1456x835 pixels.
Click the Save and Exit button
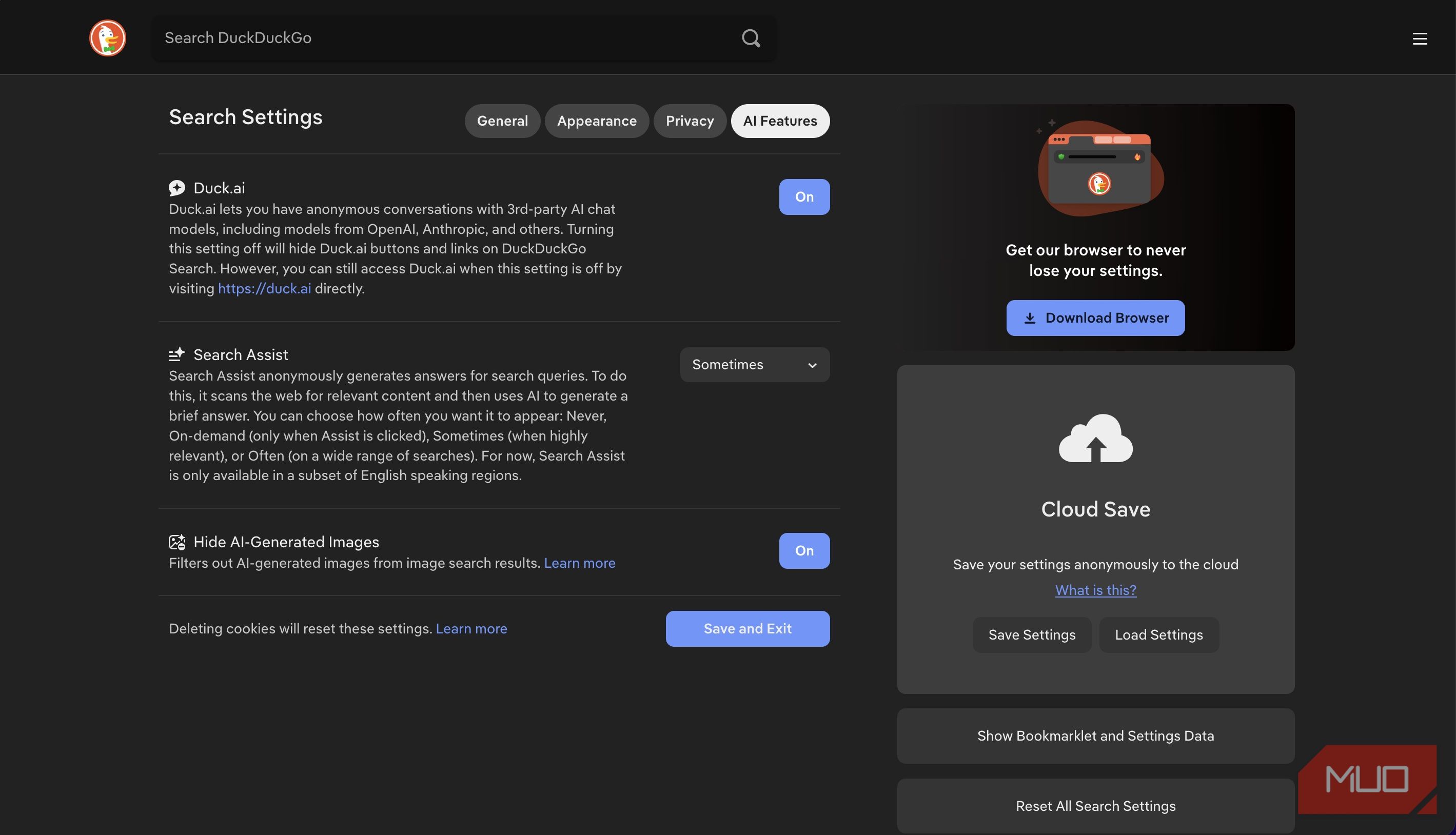tap(747, 628)
